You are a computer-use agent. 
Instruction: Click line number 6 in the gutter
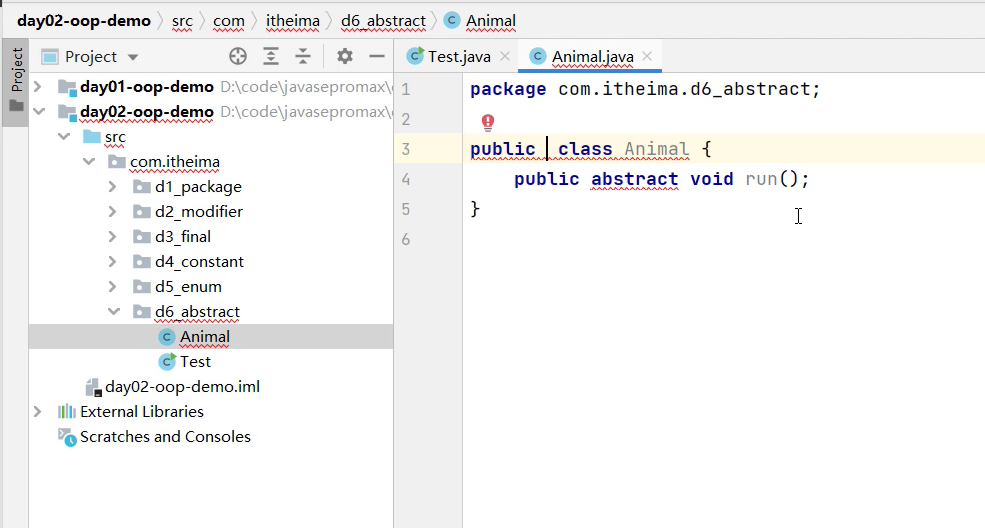pos(406,240)
